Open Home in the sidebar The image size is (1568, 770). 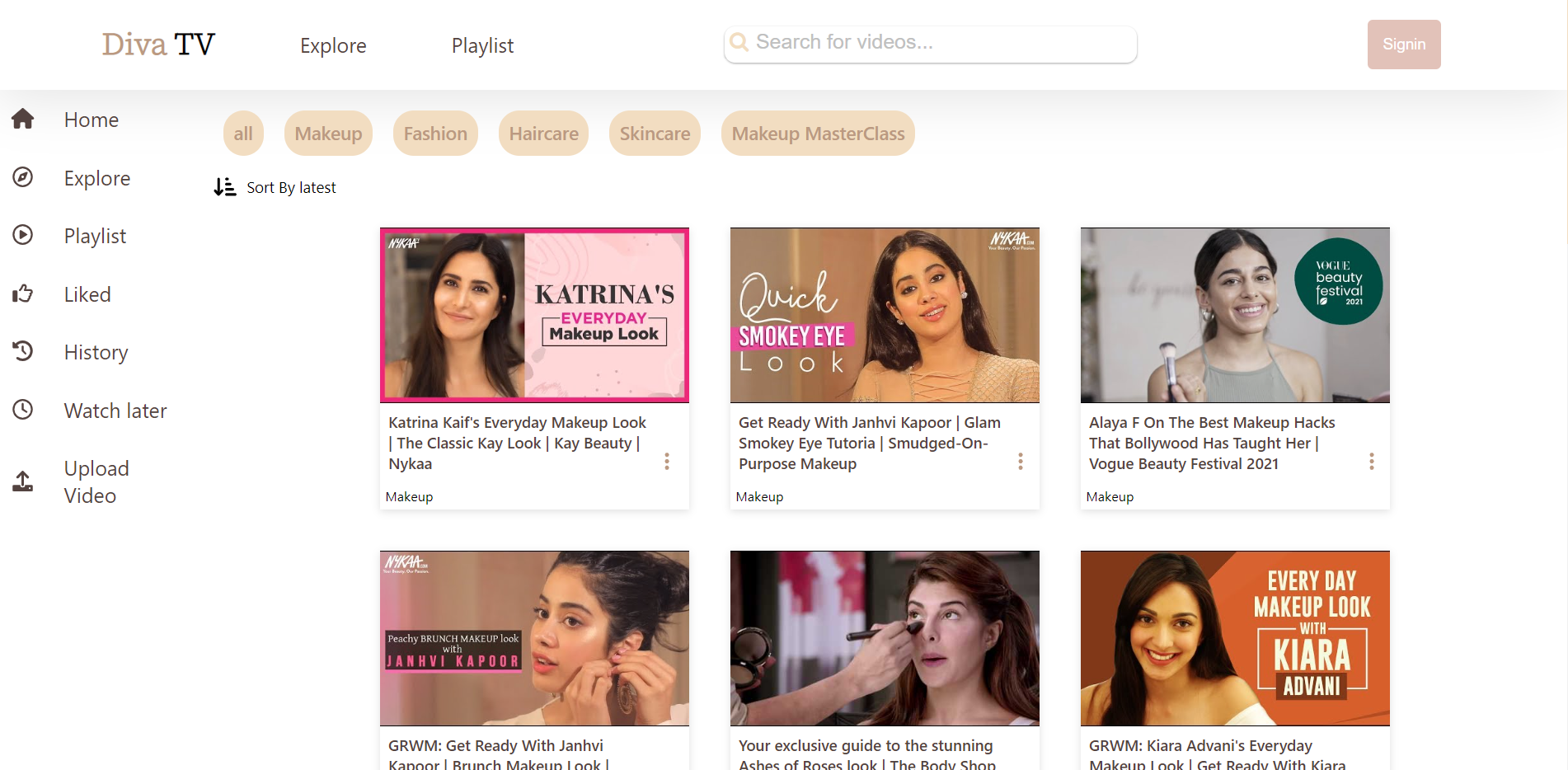click(x=92, y=120)
